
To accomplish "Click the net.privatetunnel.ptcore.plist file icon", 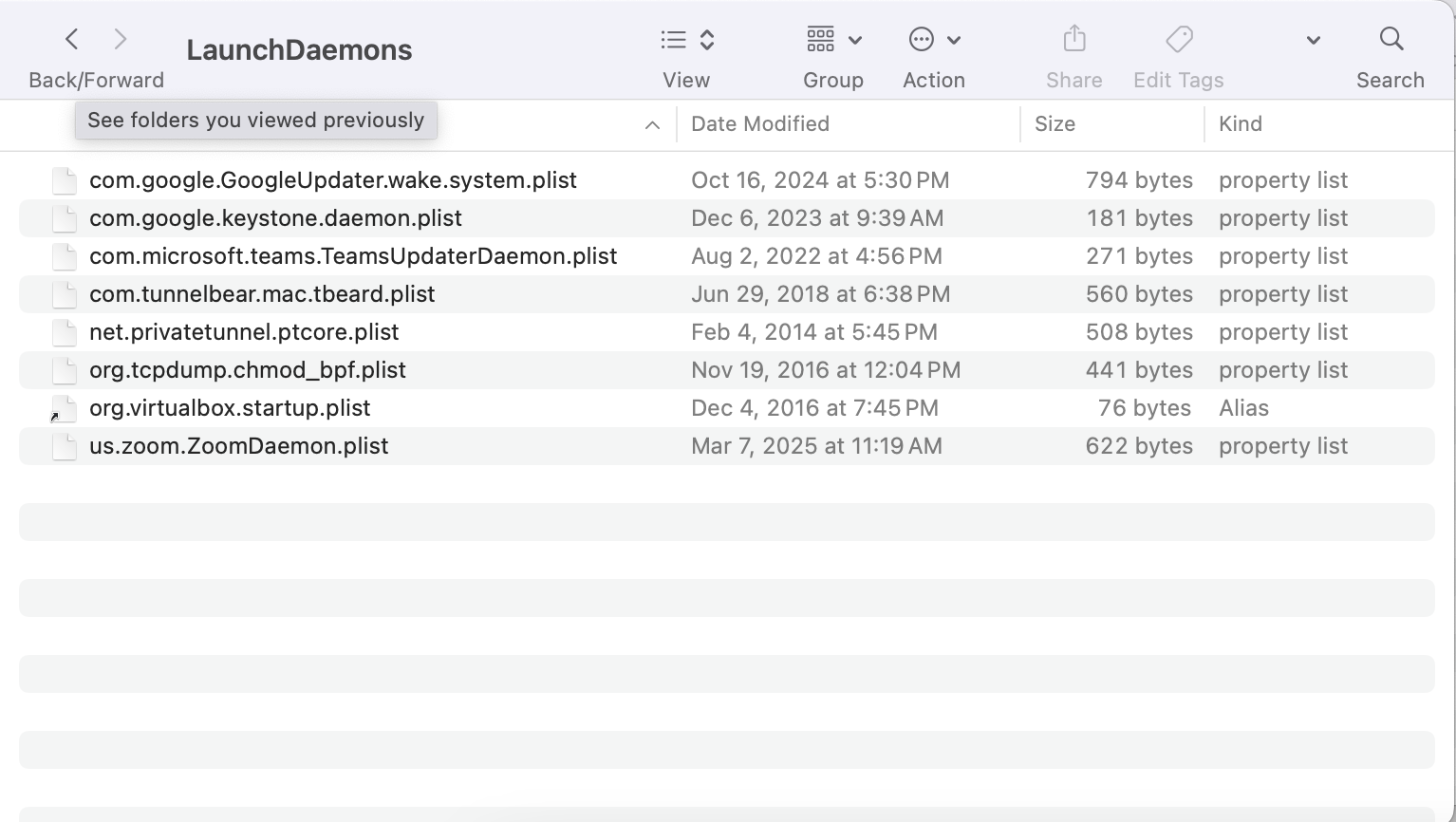I will pos(64,332).
